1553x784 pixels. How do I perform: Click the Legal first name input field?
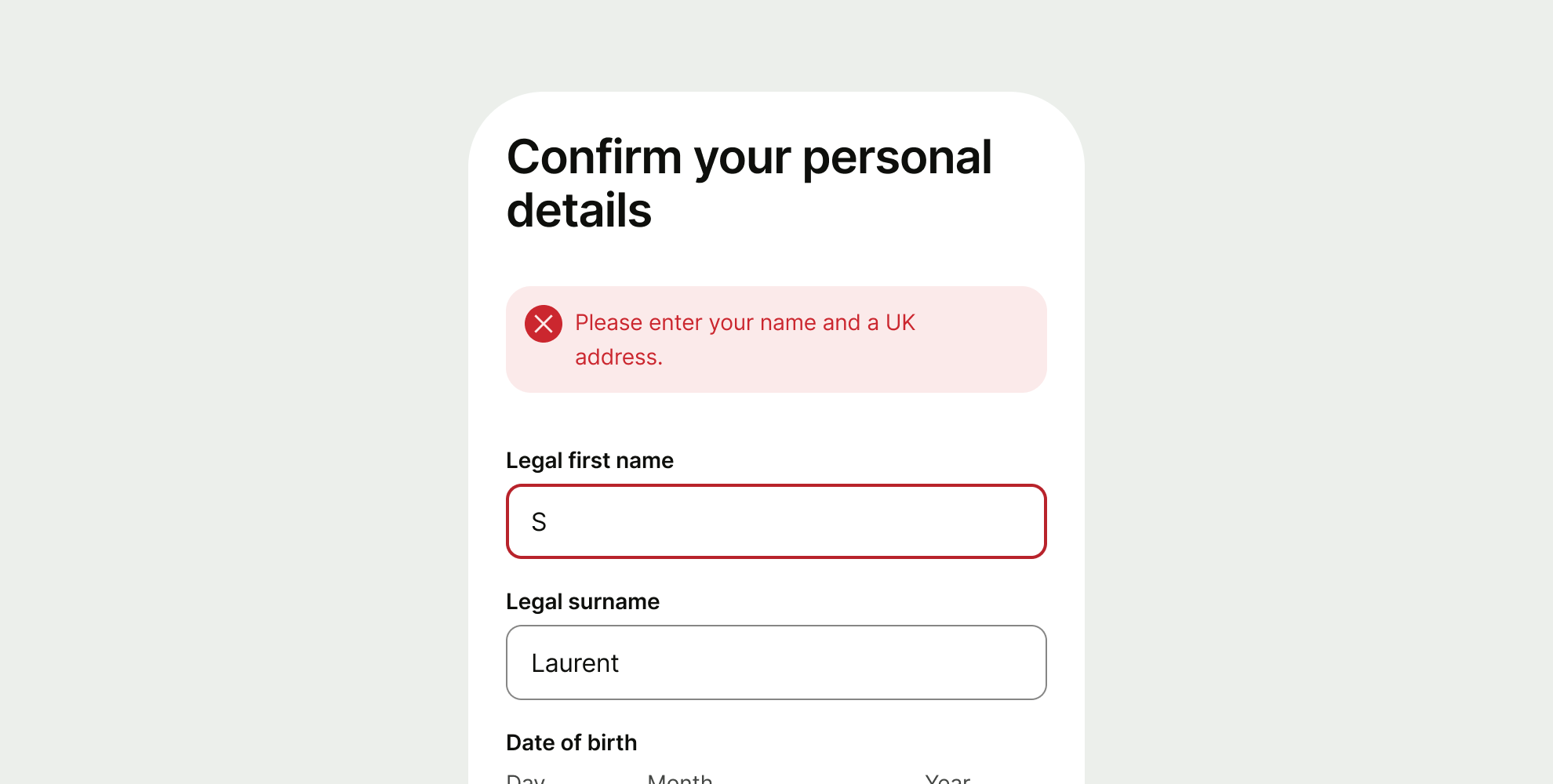[x=776, y=521]
